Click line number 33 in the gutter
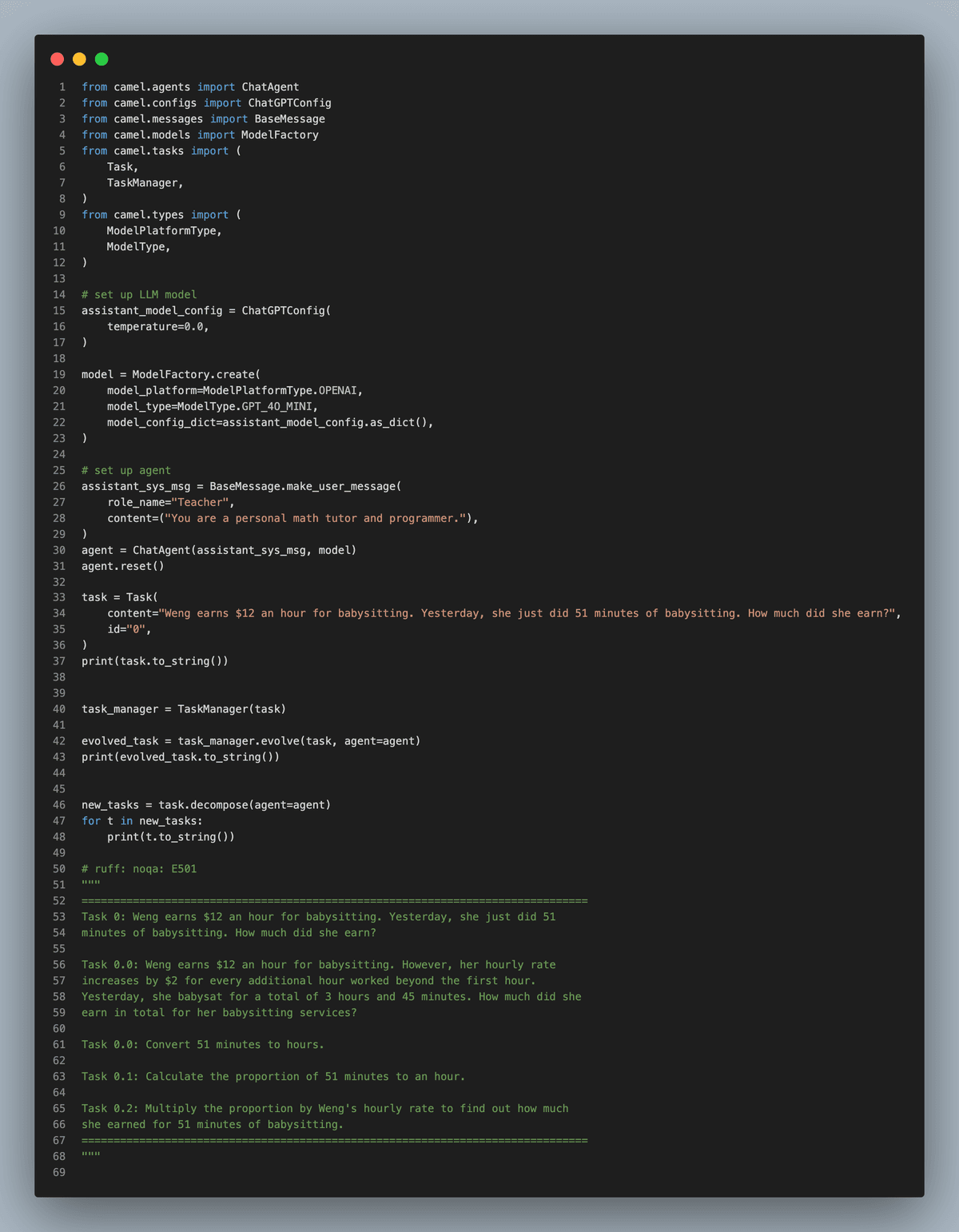Viewport: 959px width, 1232px height. [x=59, y=597]
